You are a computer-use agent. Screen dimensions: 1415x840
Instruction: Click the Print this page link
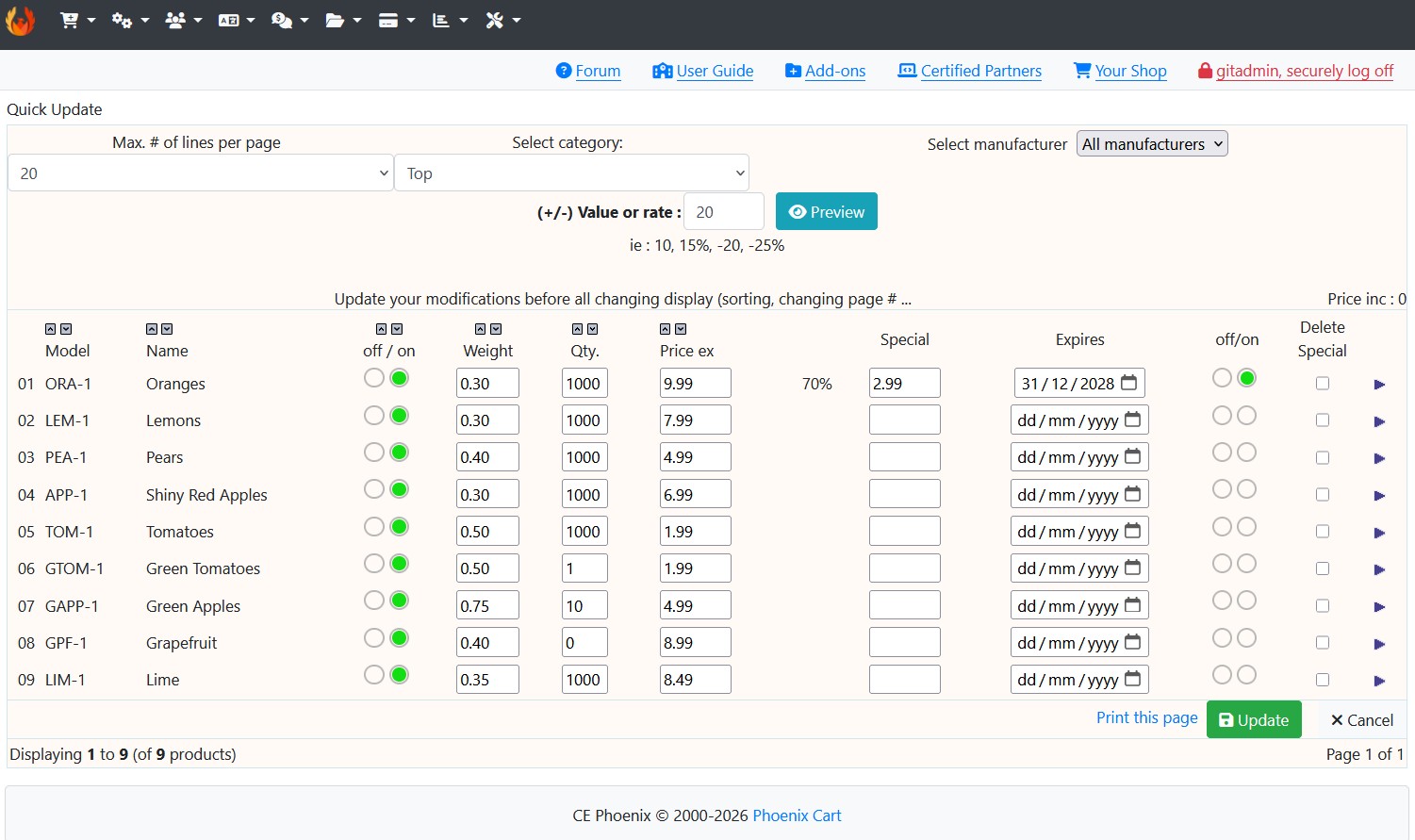point(1146,717)
